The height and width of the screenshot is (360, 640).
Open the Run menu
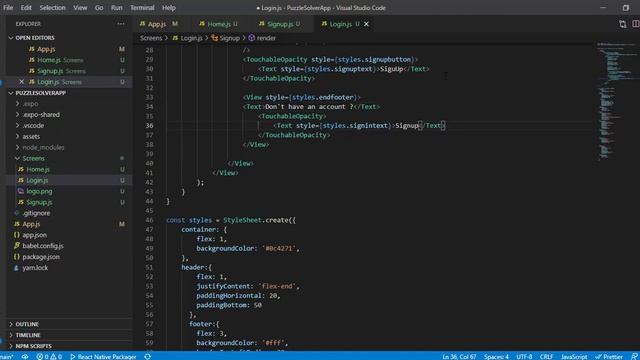(x=117, y=8)
